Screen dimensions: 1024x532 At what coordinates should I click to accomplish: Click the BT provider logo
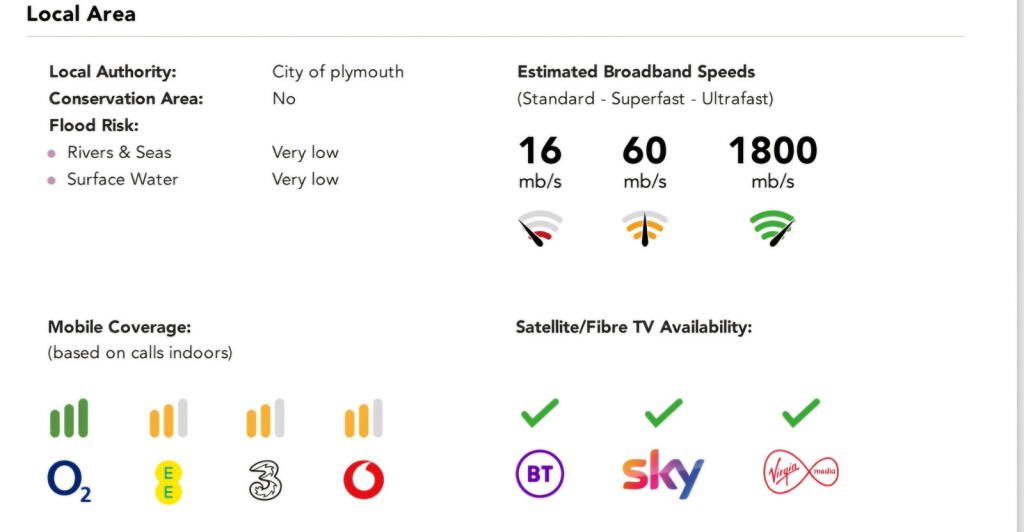(x=540, y=473)
